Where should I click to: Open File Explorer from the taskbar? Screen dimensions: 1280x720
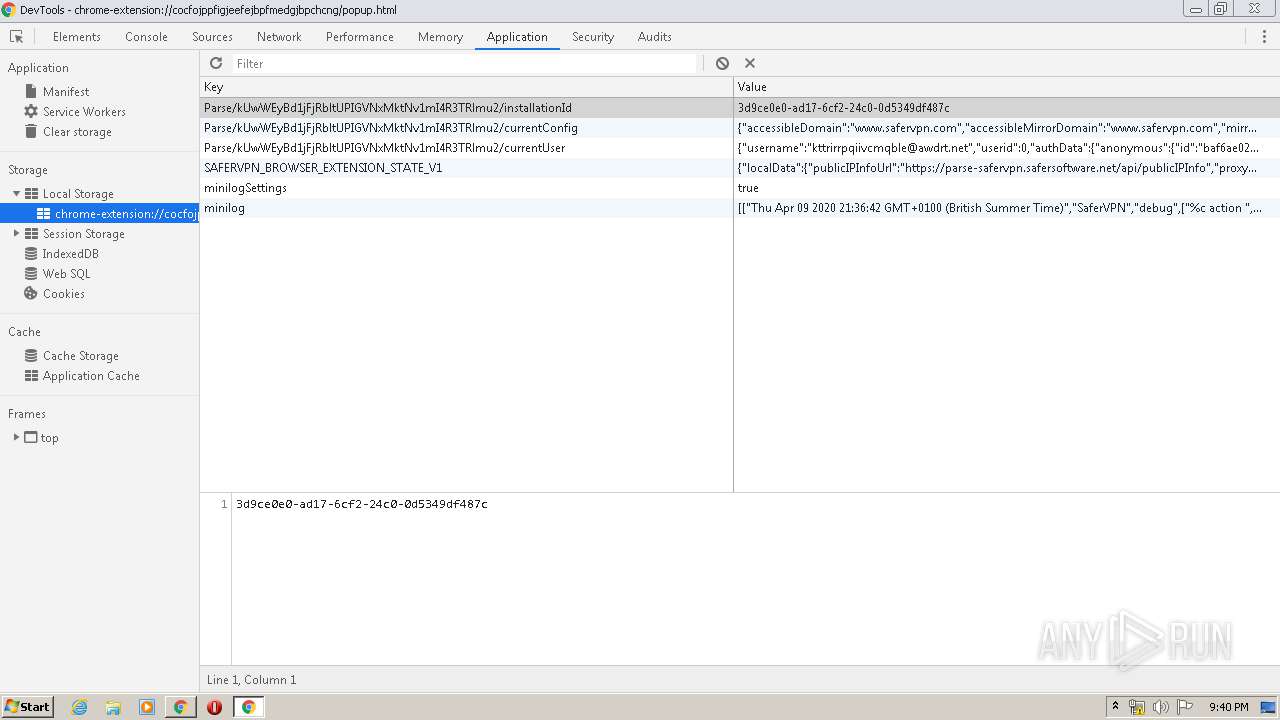point(113,707)
